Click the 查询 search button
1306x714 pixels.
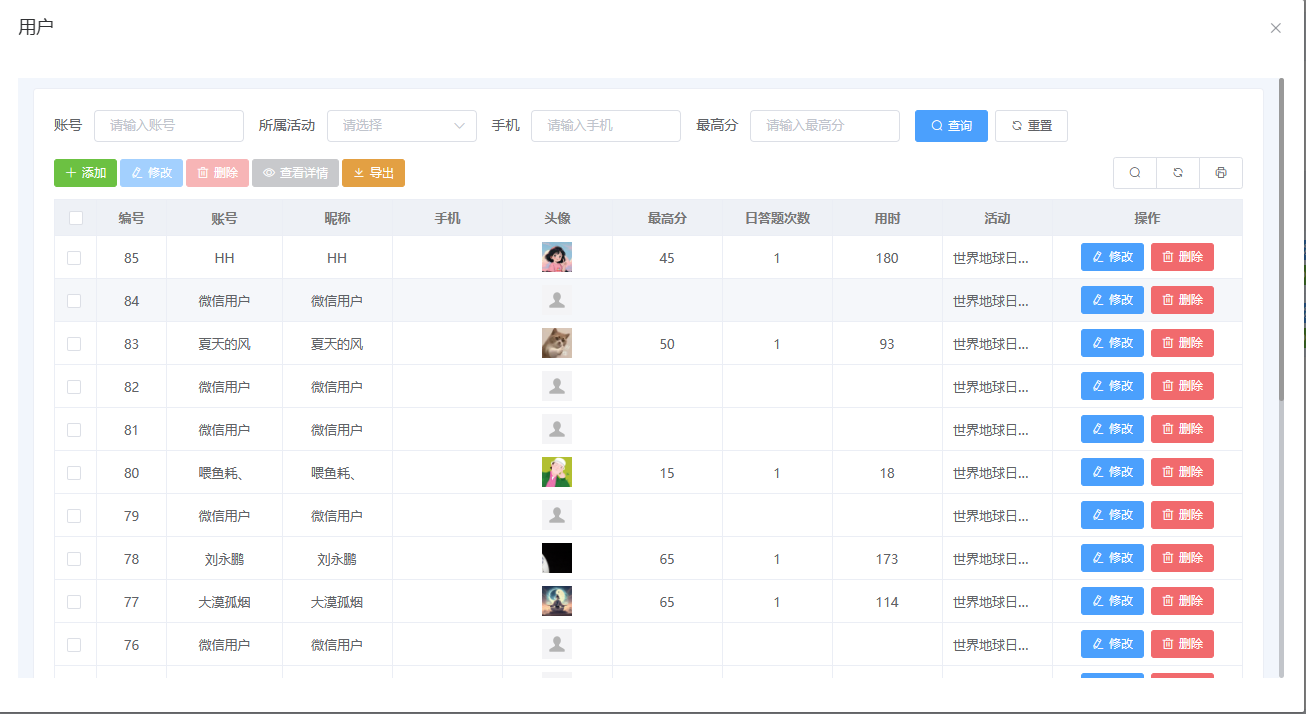[x=950, y=126]
